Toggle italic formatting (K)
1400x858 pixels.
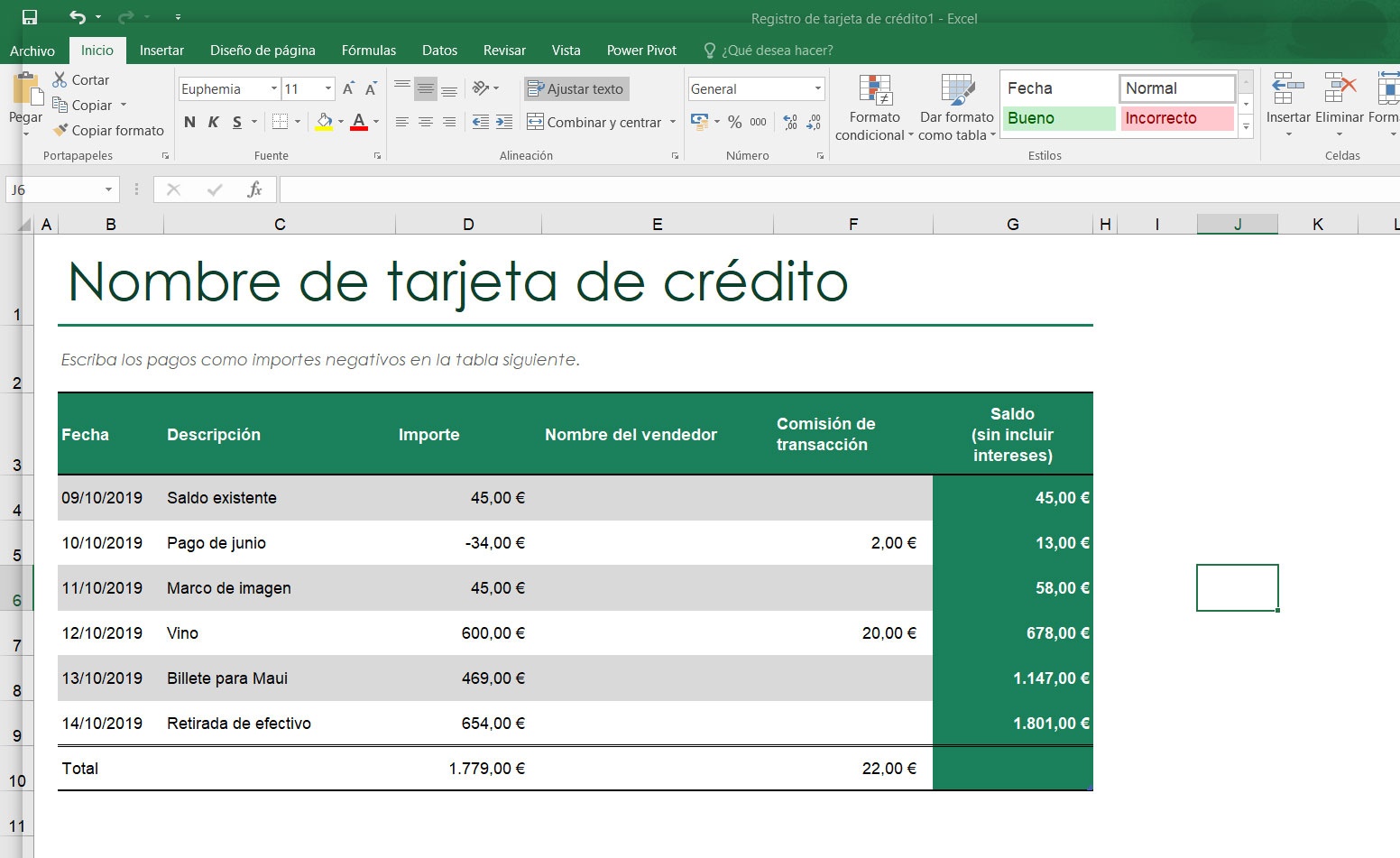pyautogui.click(x=214, y=122)
